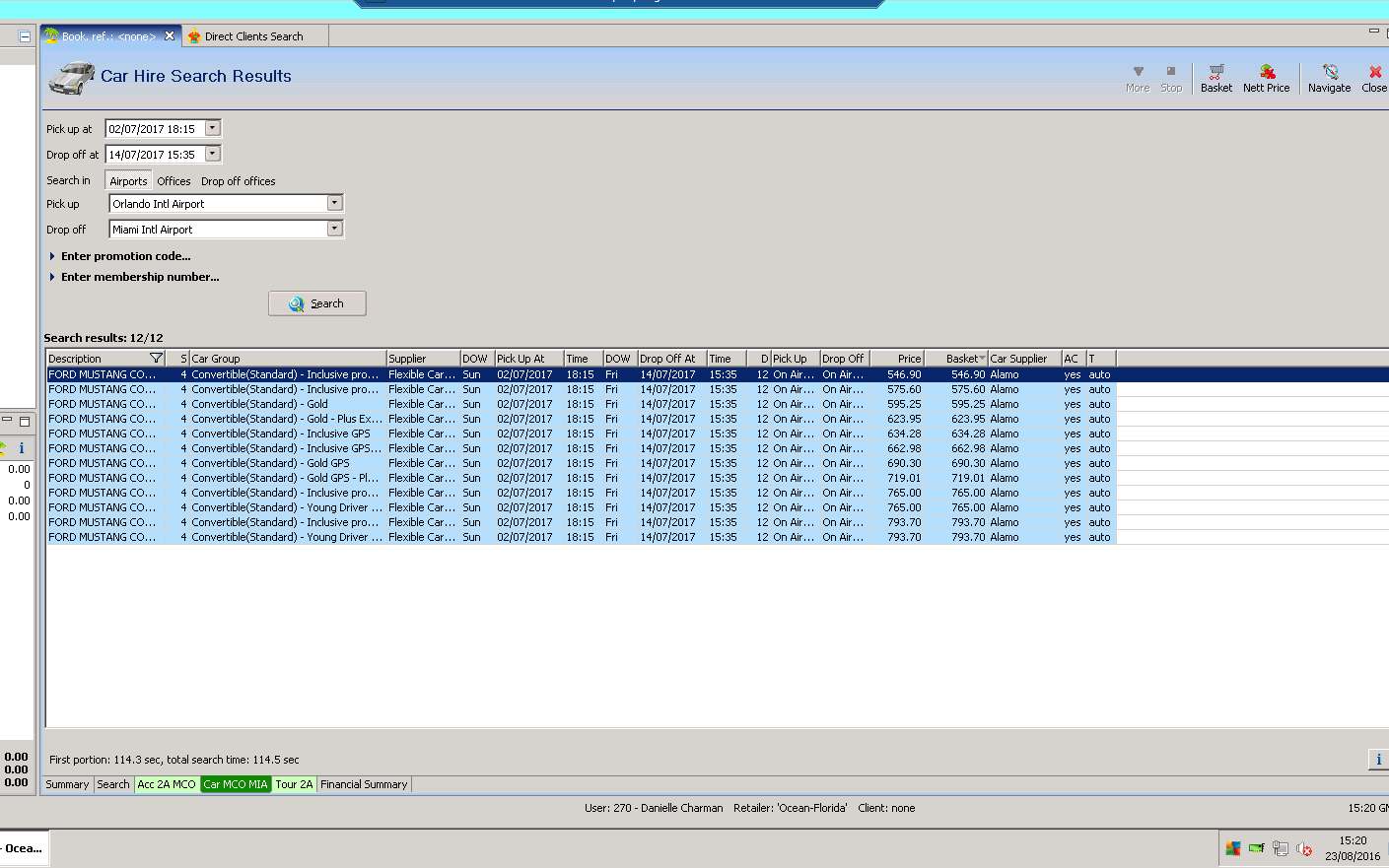Click the blue info icon in left panel

21,447
